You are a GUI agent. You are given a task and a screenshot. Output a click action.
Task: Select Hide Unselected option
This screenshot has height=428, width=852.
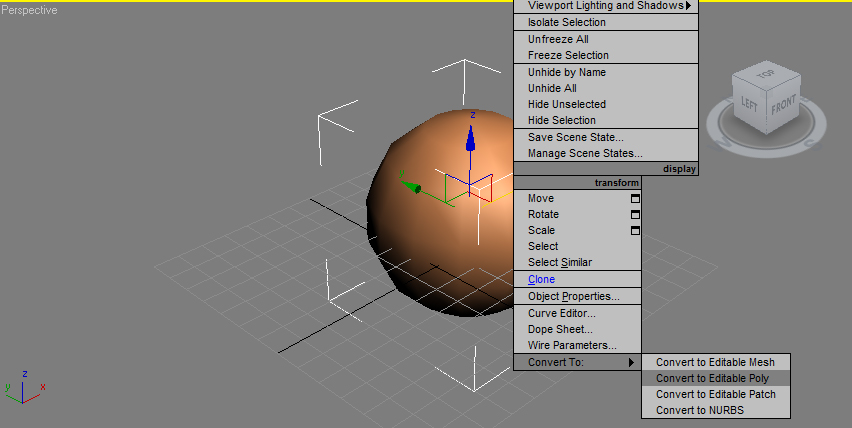[566, 104]
